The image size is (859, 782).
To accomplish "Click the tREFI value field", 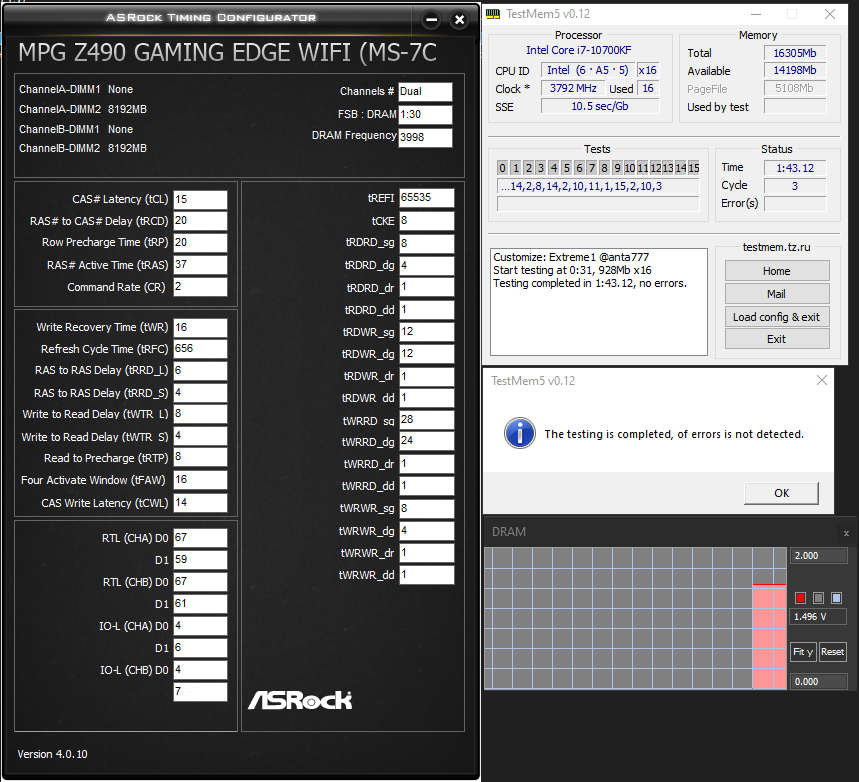I will (x=427, y=198).
